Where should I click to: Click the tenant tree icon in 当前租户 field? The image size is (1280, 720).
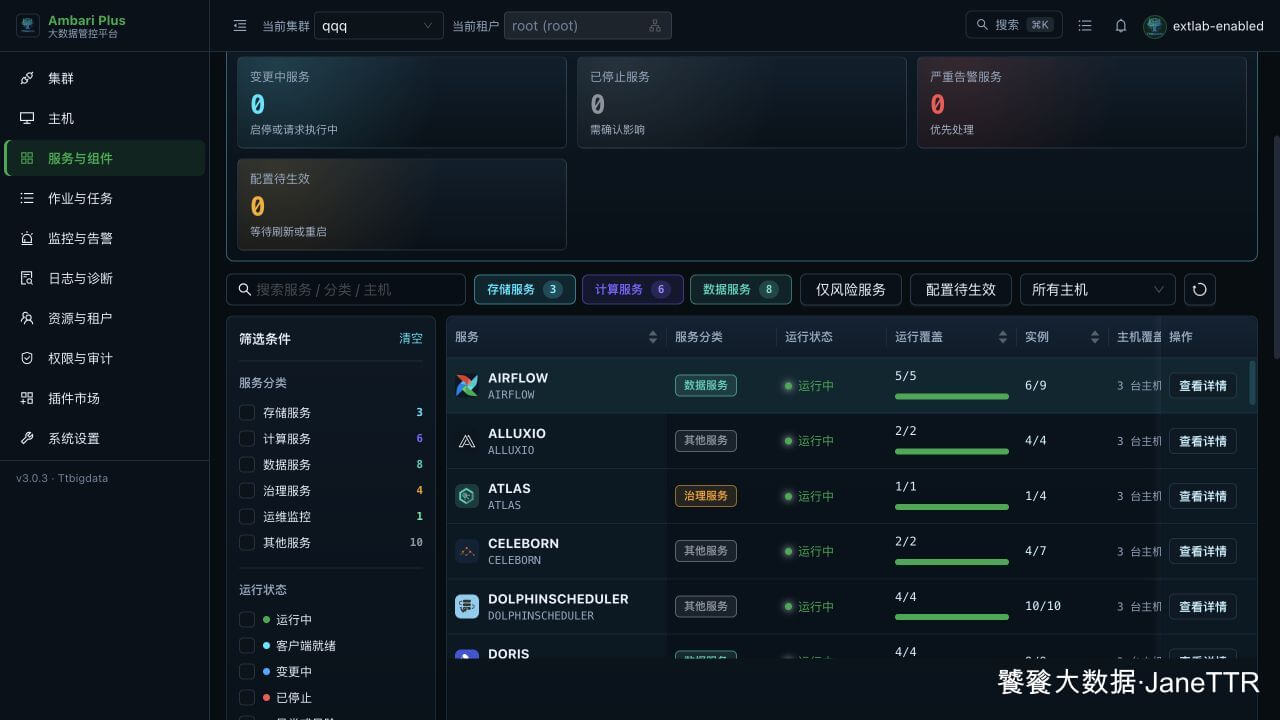[x=655, y=26]
